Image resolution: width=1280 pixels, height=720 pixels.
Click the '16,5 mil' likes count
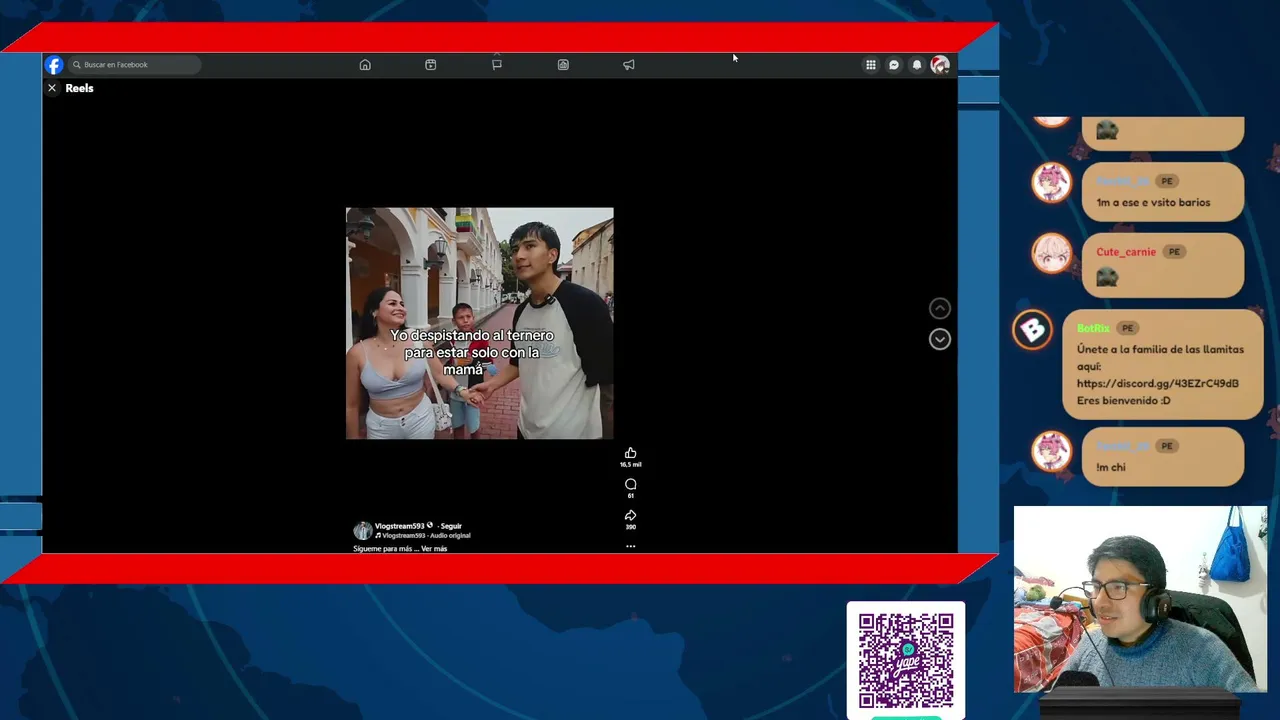point(630,465)
